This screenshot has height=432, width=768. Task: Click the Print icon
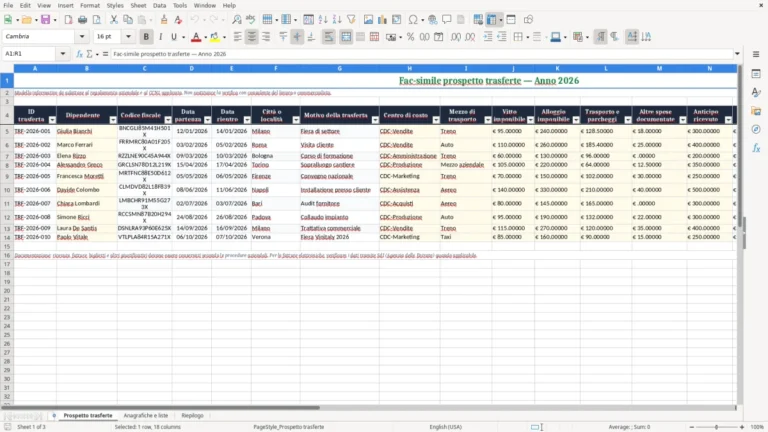[82, 20]
